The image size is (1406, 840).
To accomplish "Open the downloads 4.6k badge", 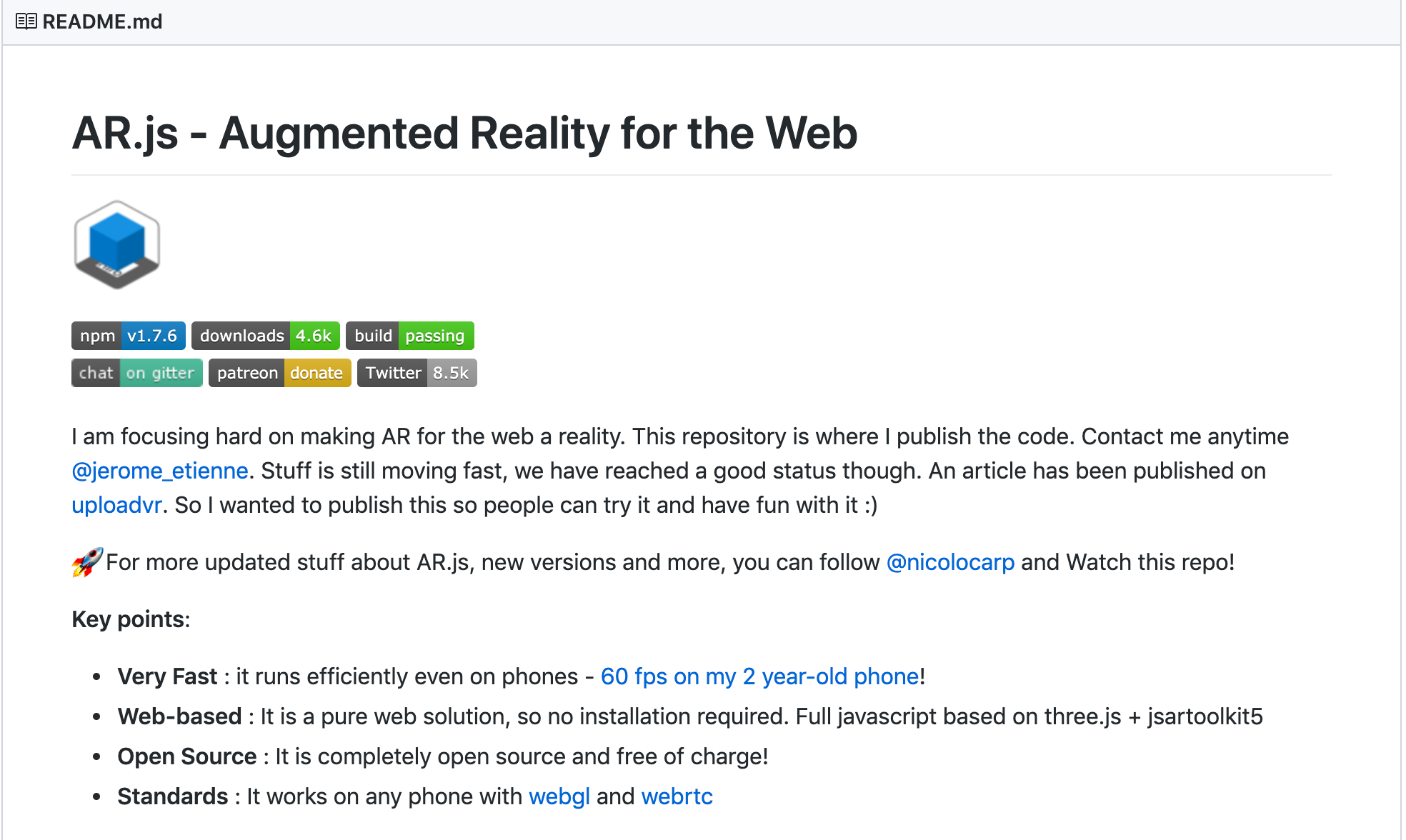I will pos(266,336).
